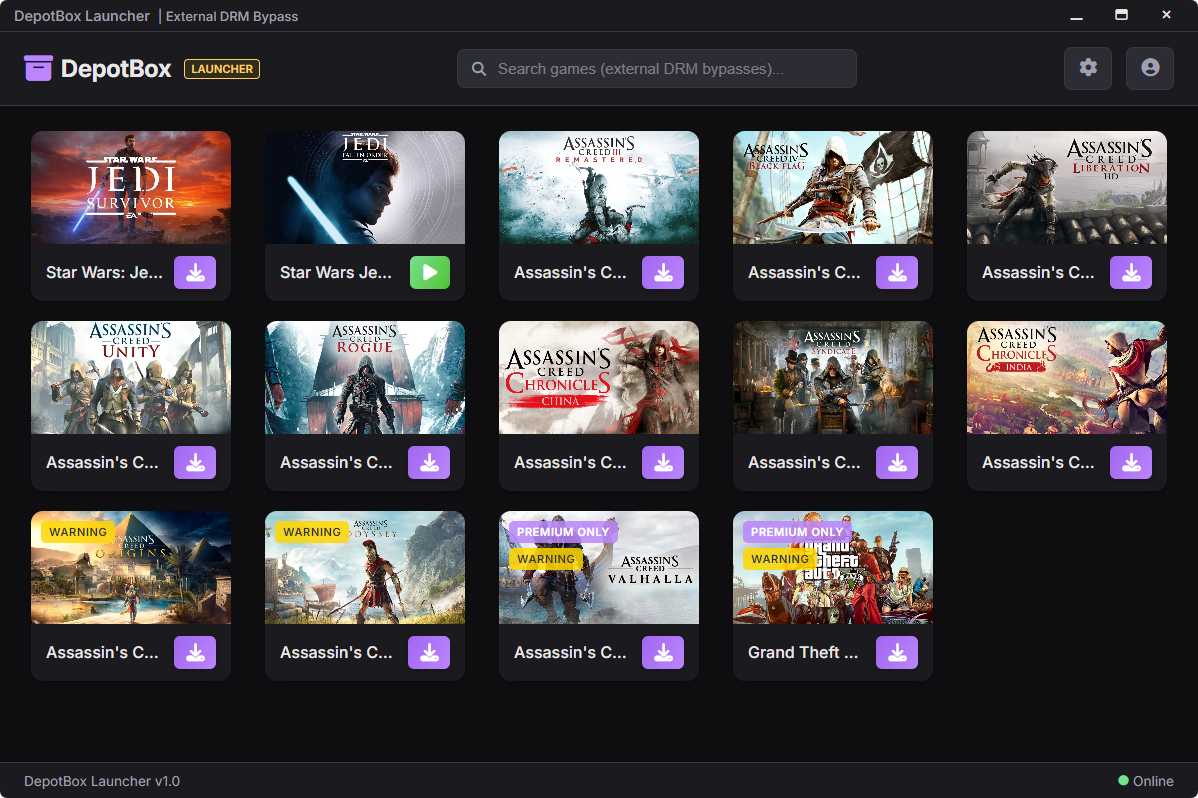The height and width of the screenshot is (798, 1198).
Task: Open the Assassin's Creed Unity cover
Action: pos(131,378)
